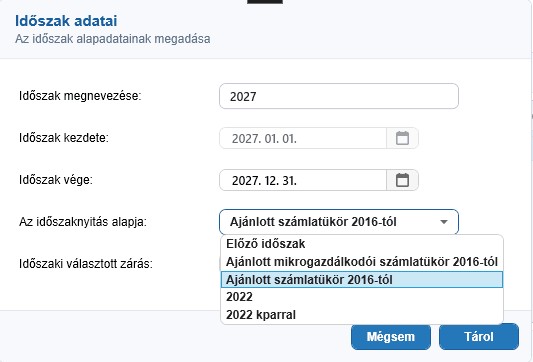This screenshot has width=533, height=362.
Task: Click the 'Időszak kezdete:' label
Action: coord(64,138)
